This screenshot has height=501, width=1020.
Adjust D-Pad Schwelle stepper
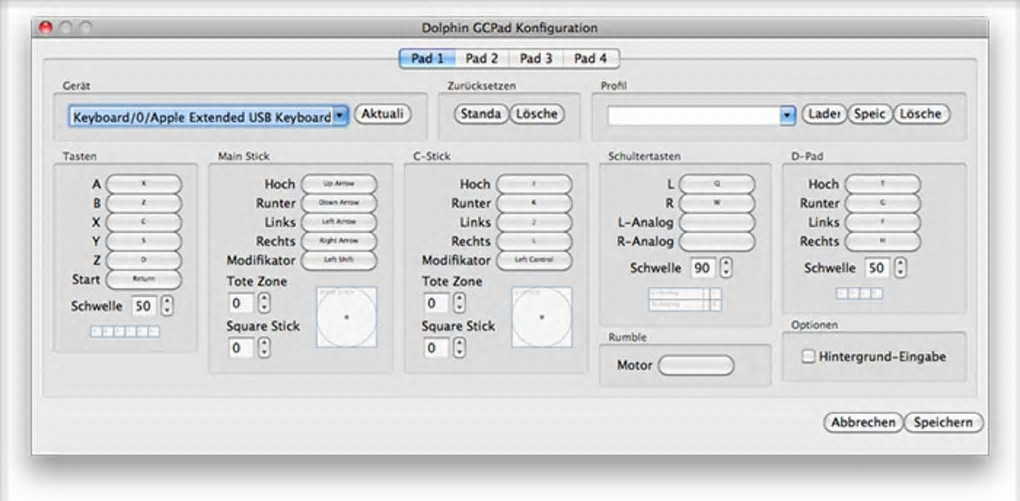(x=900, y=267)
